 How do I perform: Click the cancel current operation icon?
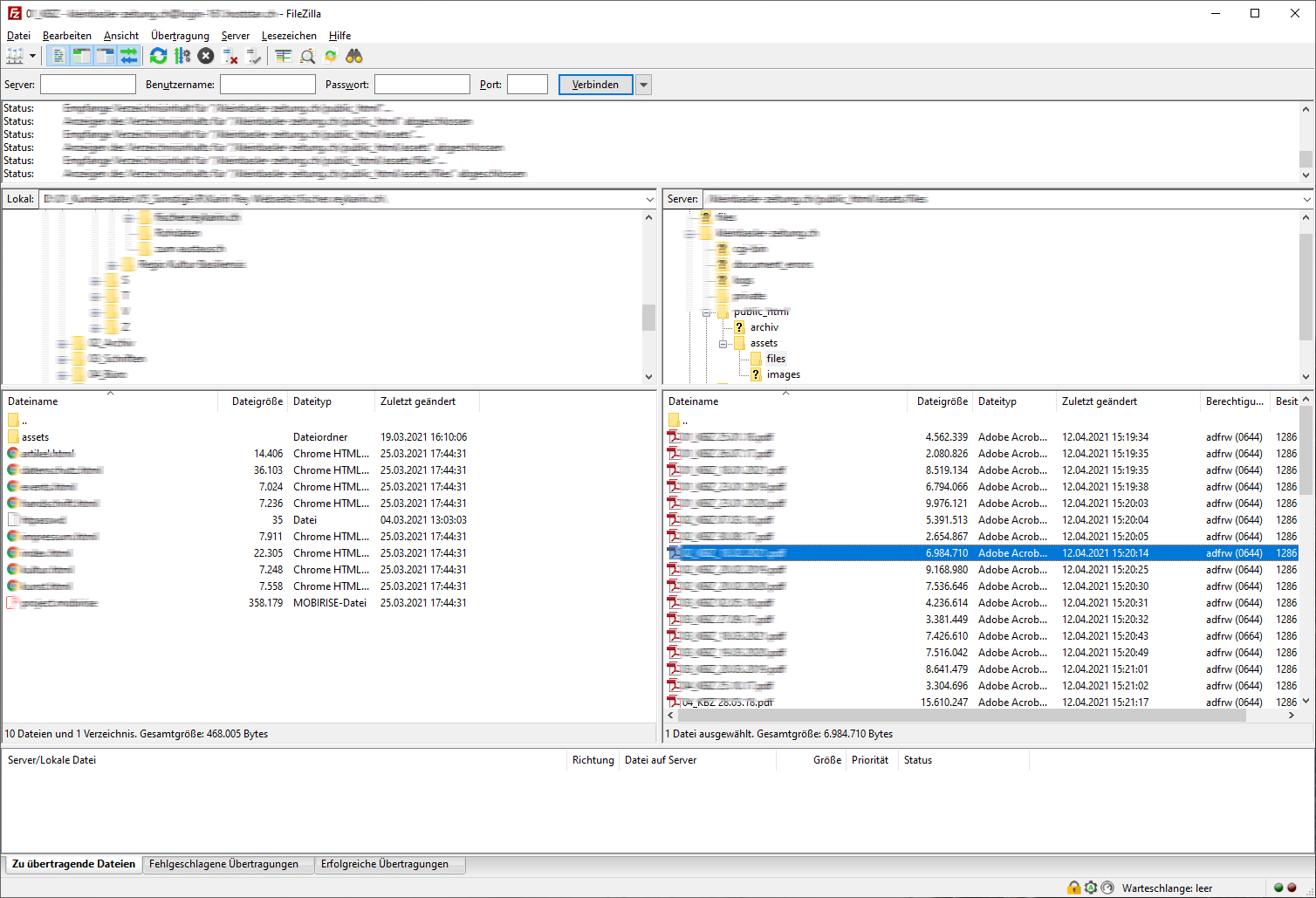coord(206,57)
